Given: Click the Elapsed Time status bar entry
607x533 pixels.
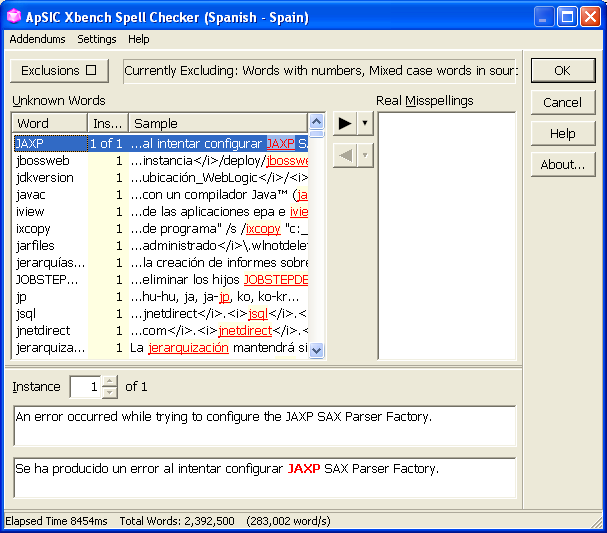Looking at the screenshot, I should click(x=56, y=521).
